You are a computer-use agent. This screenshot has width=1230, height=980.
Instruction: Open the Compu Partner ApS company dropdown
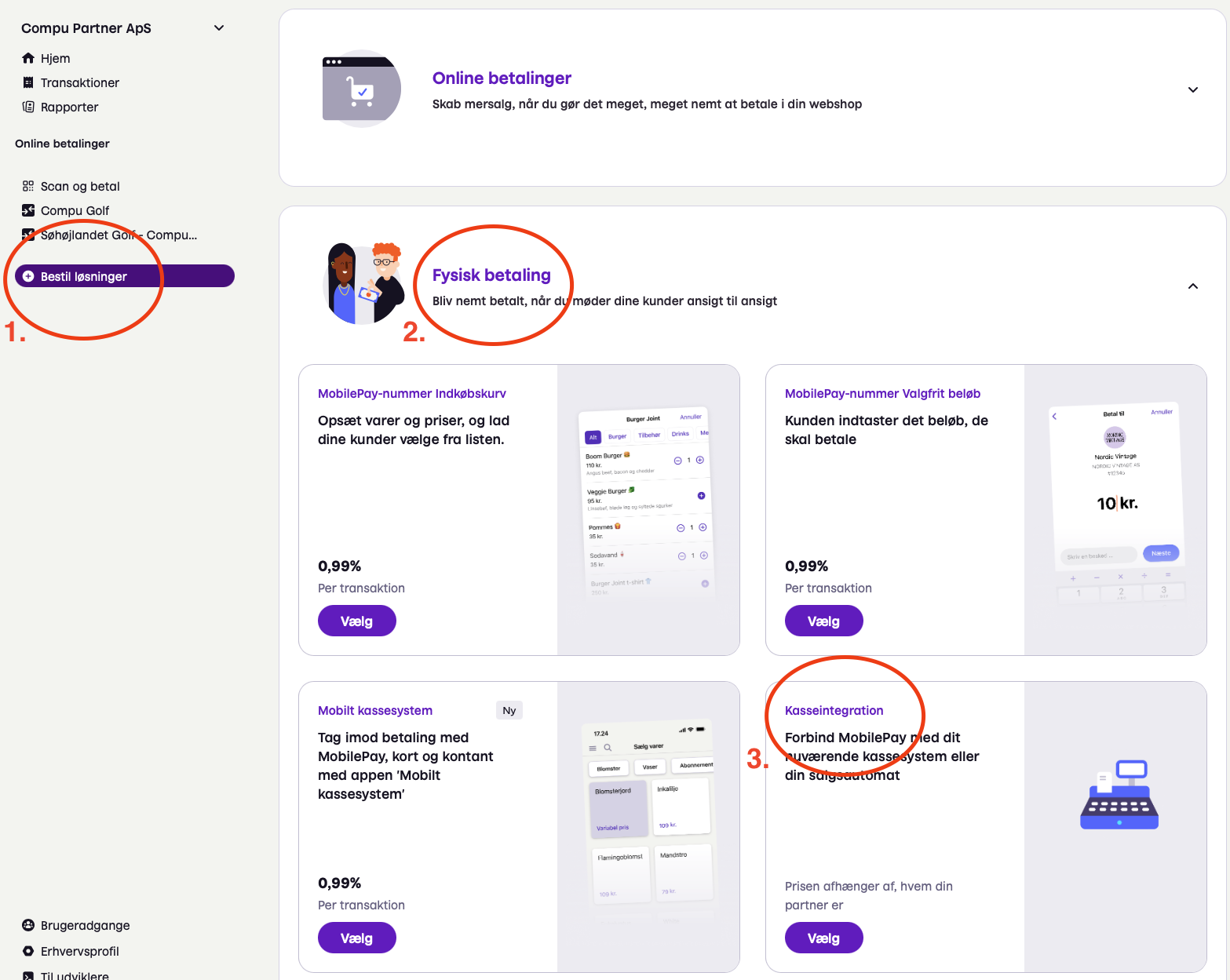tap(219, 28)
